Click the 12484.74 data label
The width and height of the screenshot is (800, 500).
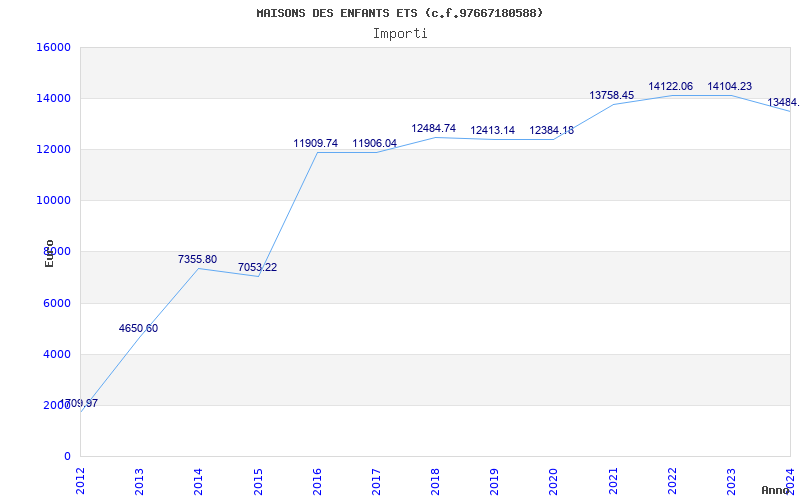(434, 128)
